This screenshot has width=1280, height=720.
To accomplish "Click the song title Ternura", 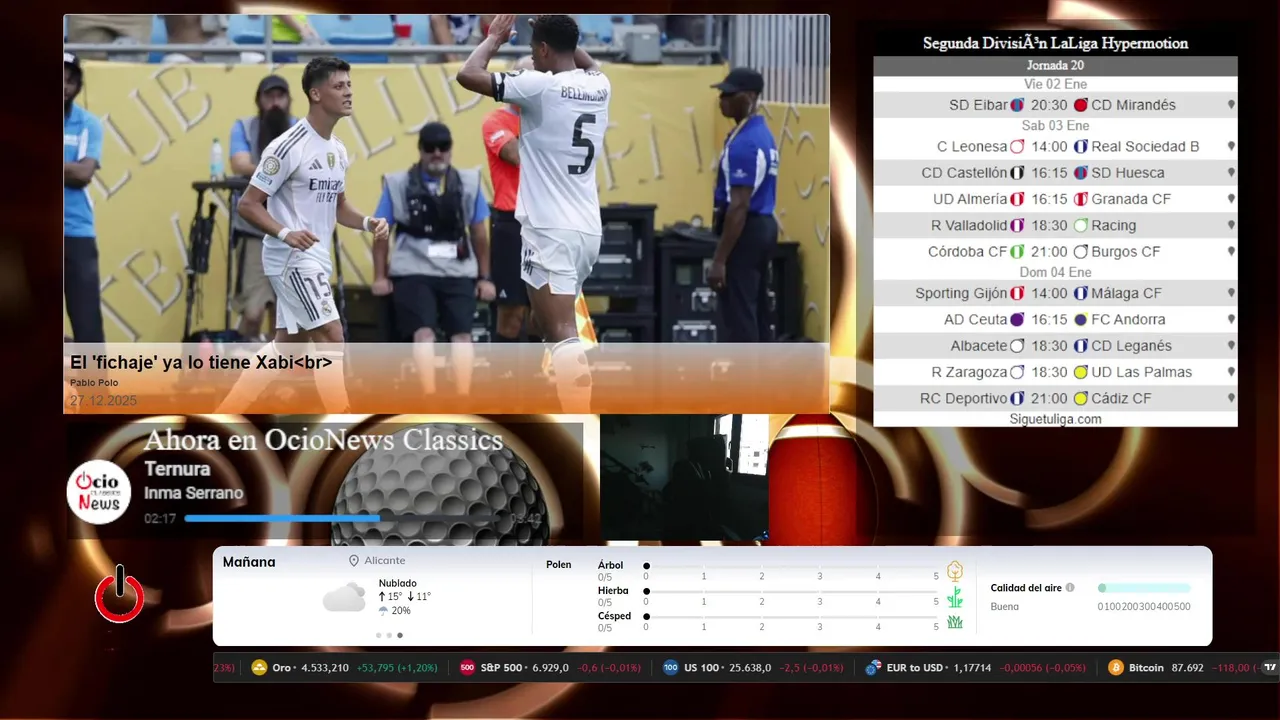I will coord(177,469).
